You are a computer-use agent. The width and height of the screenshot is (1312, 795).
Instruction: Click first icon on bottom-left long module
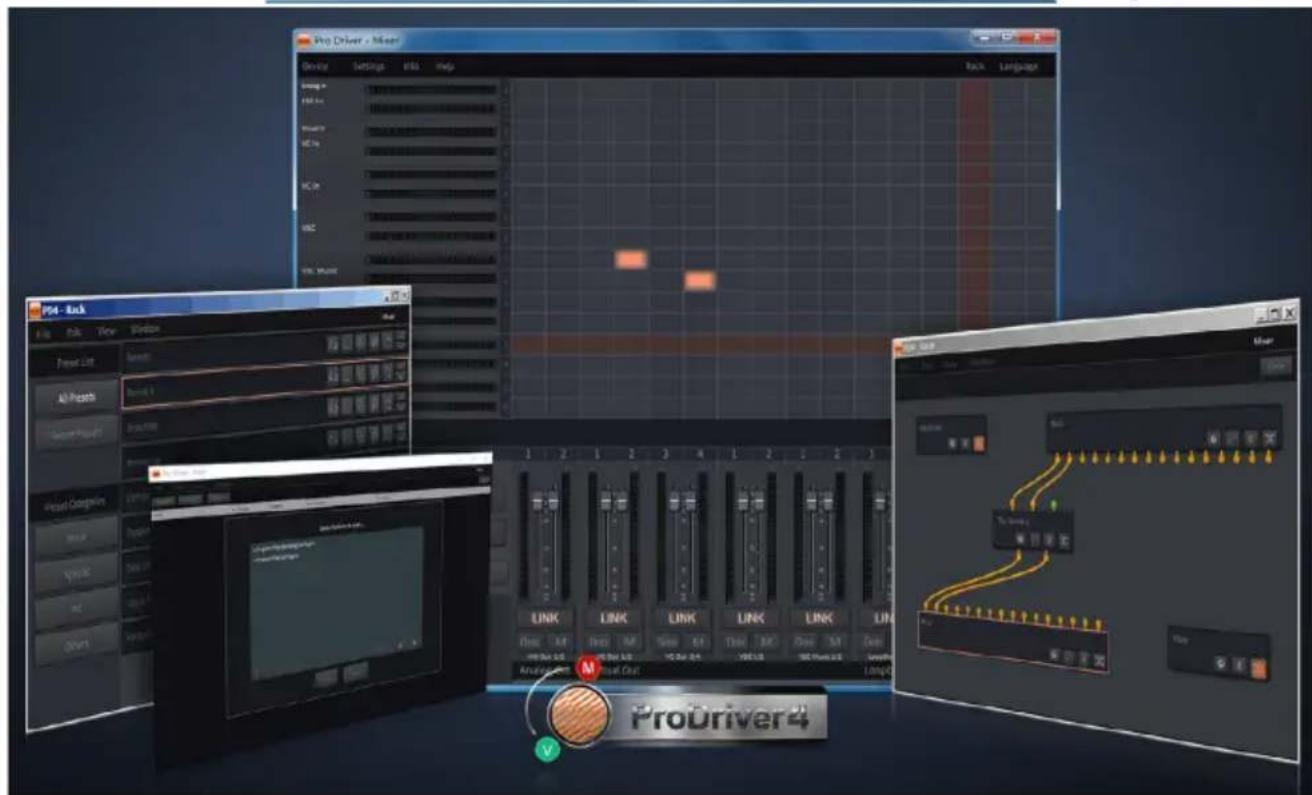tap(1052, 655)
